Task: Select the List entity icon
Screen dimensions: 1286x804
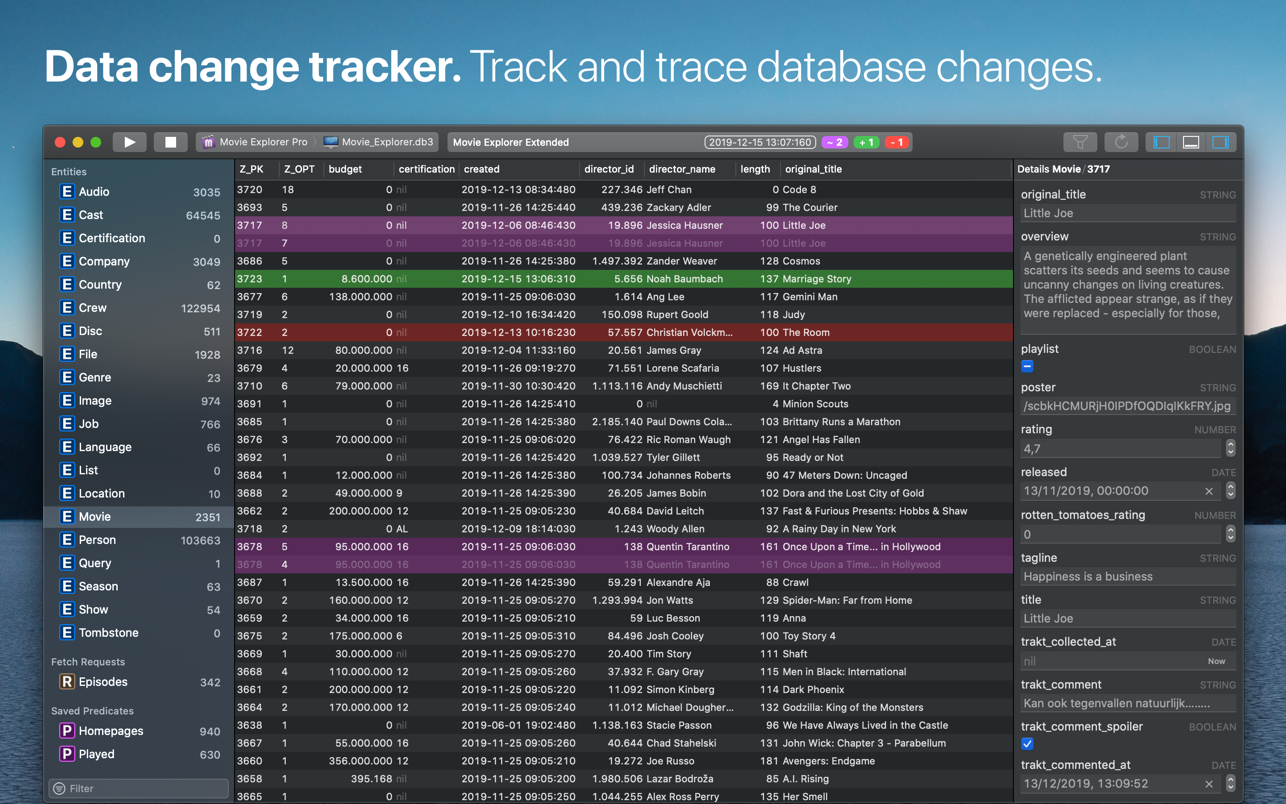Action: coord(67,470)
